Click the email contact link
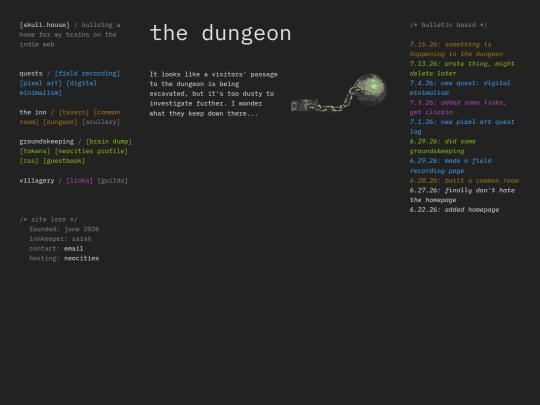Viewport: 540px width, 405px height. [x=73, y=248]
